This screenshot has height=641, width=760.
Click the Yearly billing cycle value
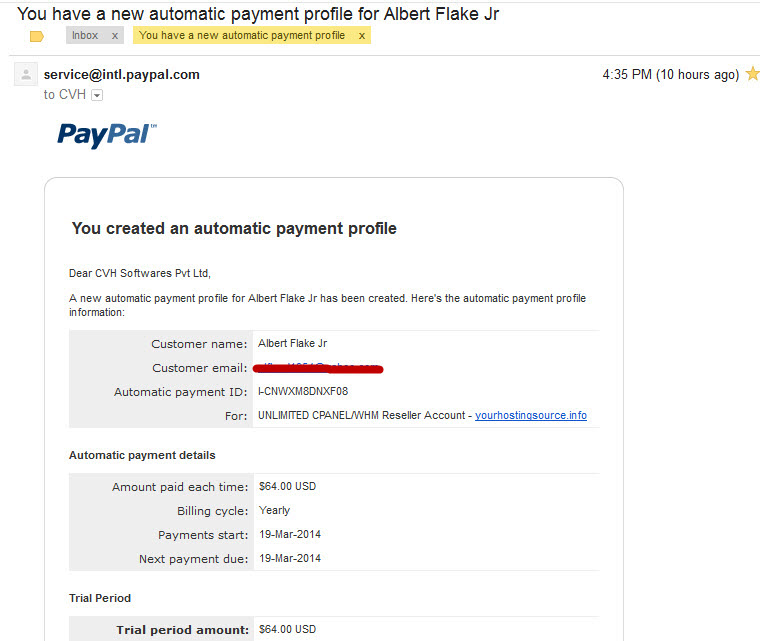click(x=274, y=511)
